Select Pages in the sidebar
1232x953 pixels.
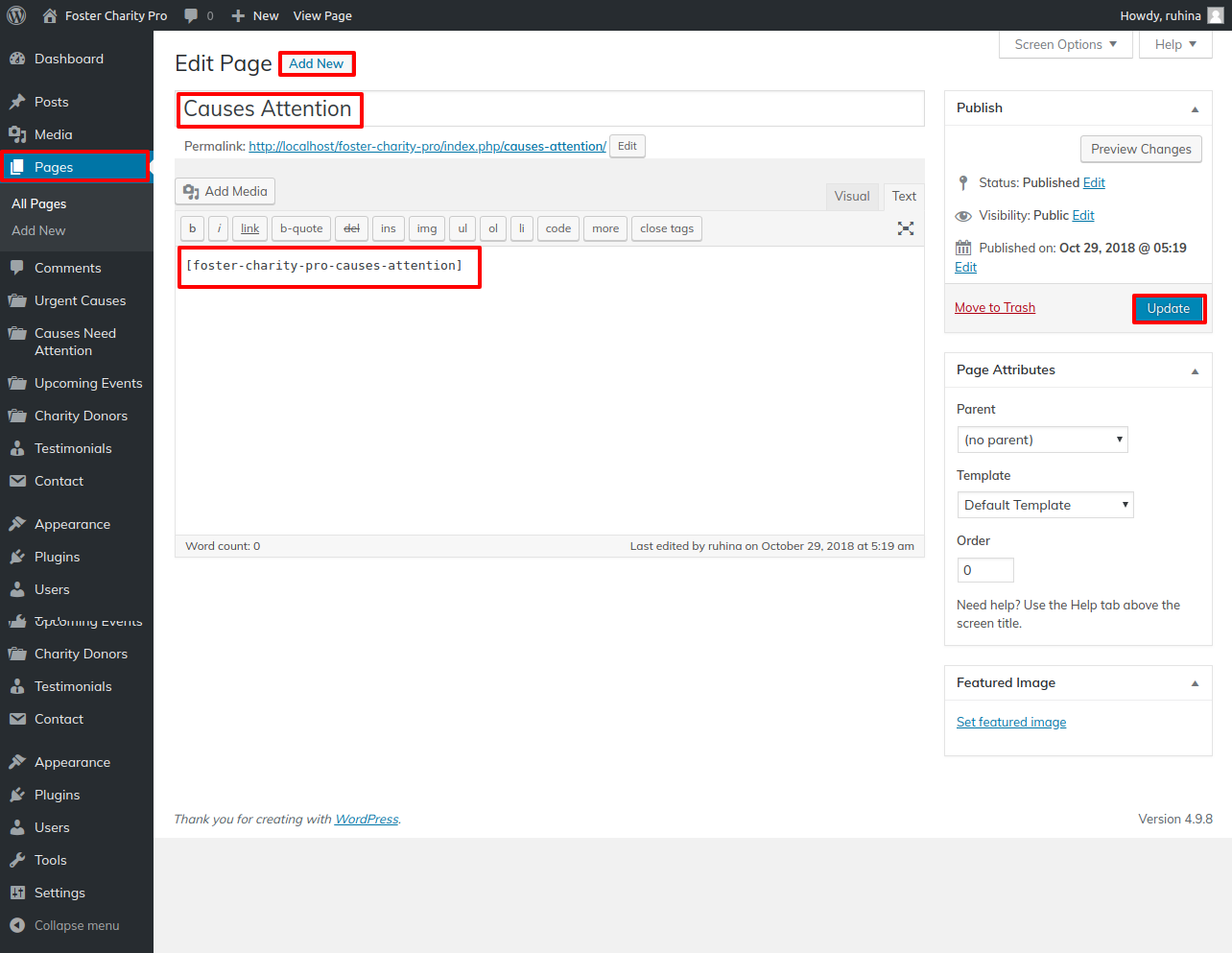coord(77,167)
